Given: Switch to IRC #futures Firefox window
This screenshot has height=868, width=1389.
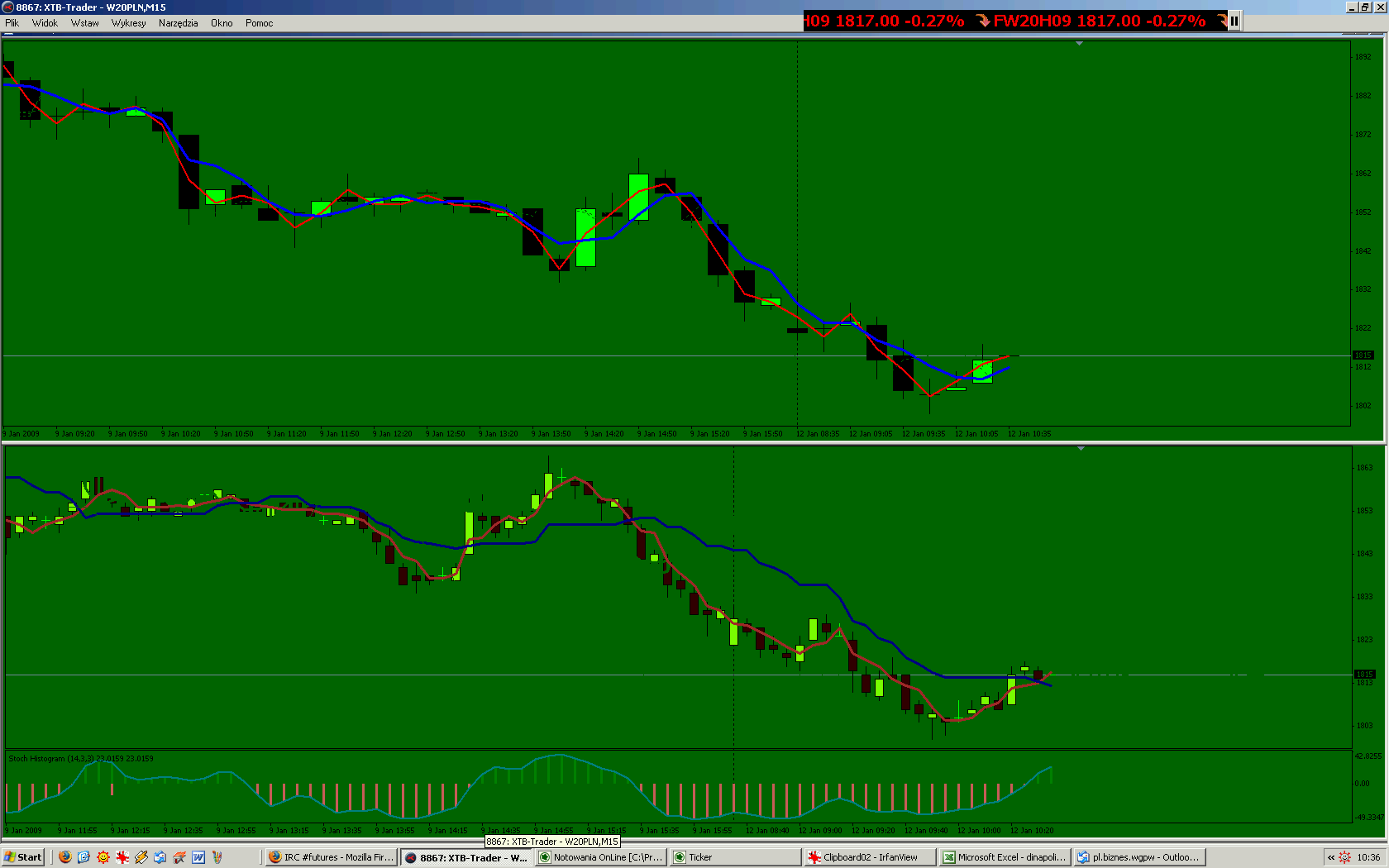Looking at the screenshot, I should pos(331,857).
